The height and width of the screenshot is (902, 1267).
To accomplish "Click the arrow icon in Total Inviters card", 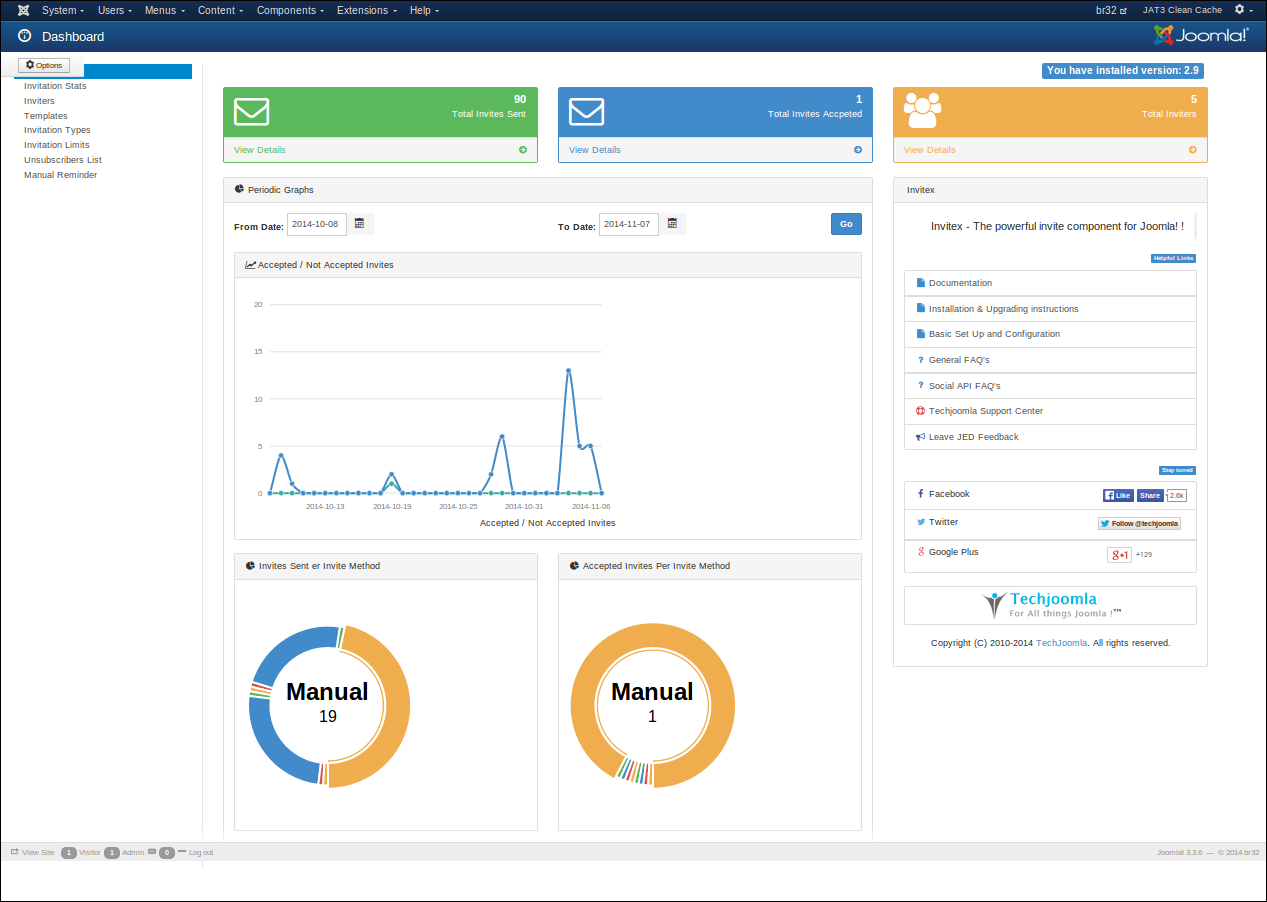I will [1192, 150].
